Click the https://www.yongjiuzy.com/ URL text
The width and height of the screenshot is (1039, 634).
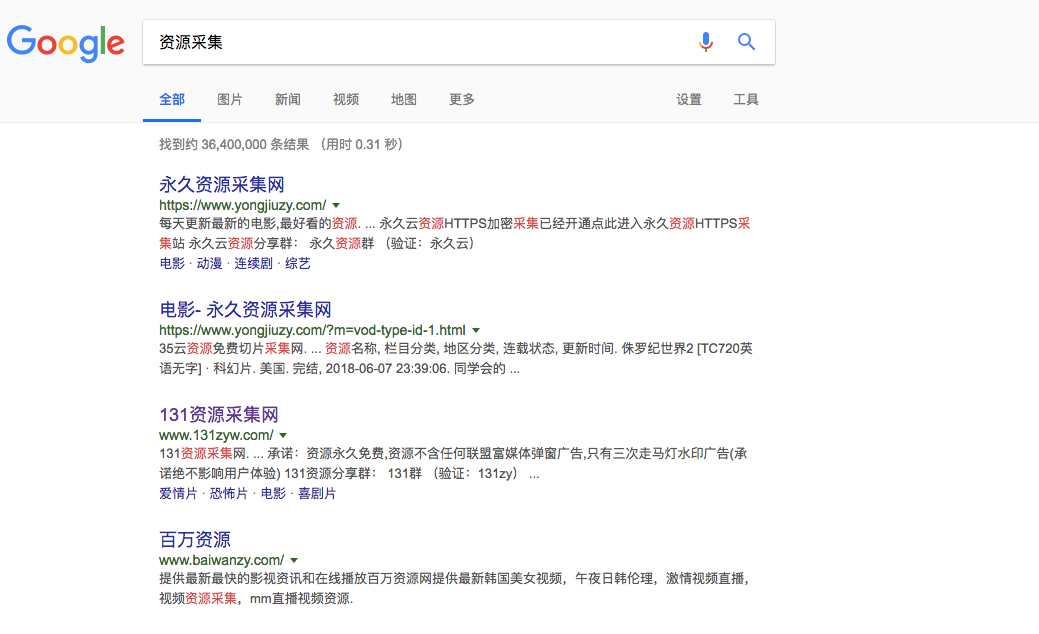(243, 205)
